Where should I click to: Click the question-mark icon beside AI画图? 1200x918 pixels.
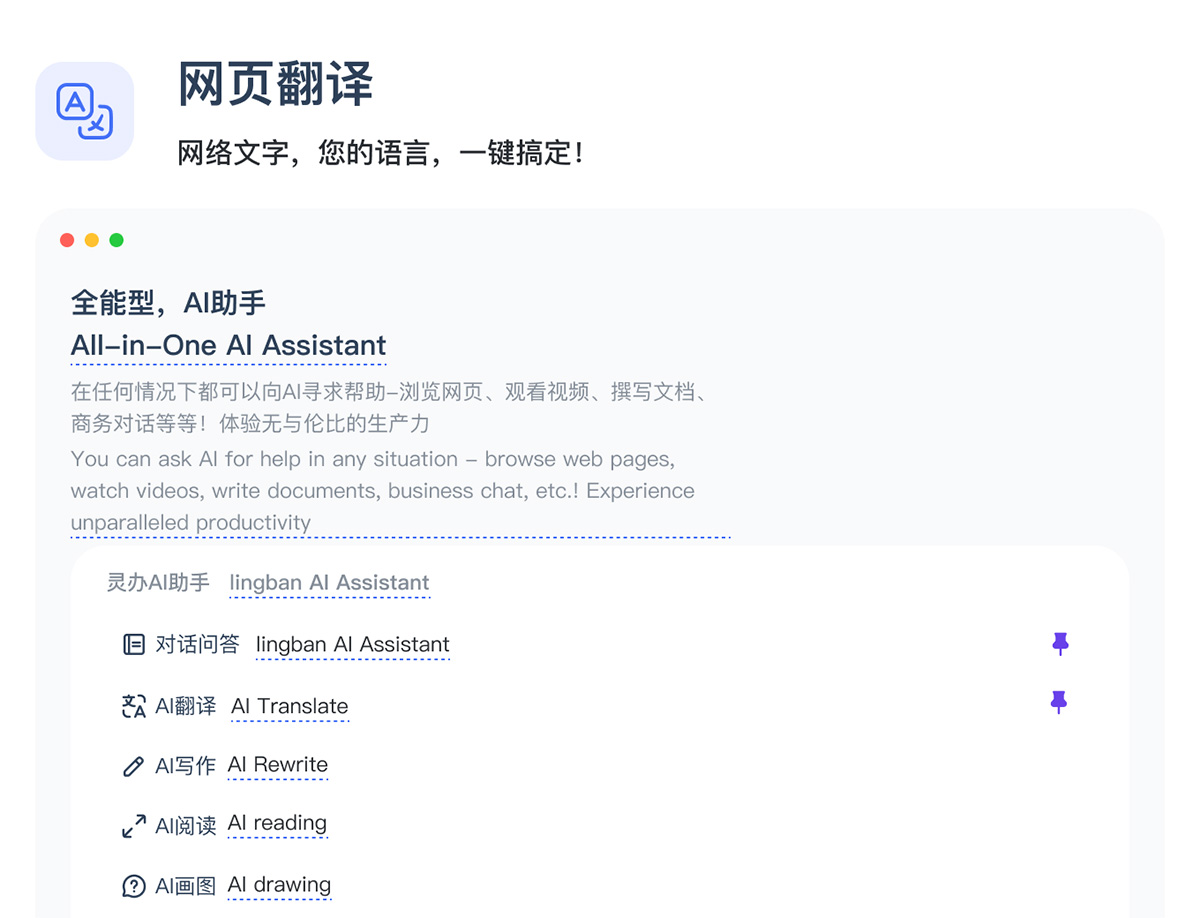click(x=133, y=885)
